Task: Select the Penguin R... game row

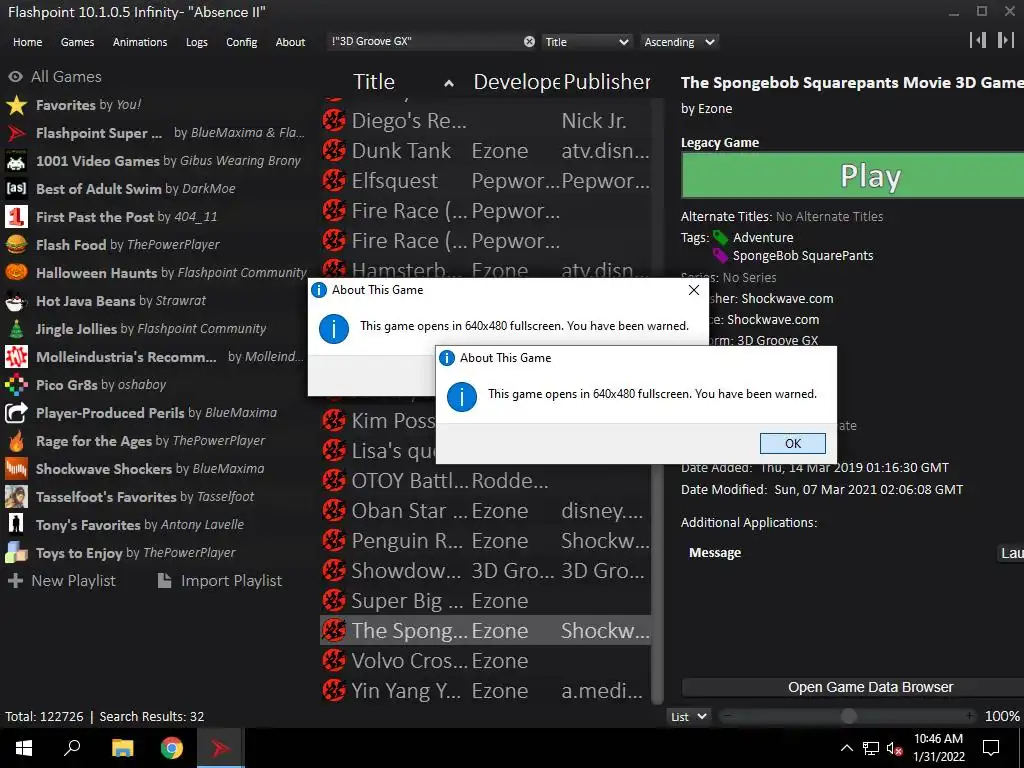Action: point(487,541)
